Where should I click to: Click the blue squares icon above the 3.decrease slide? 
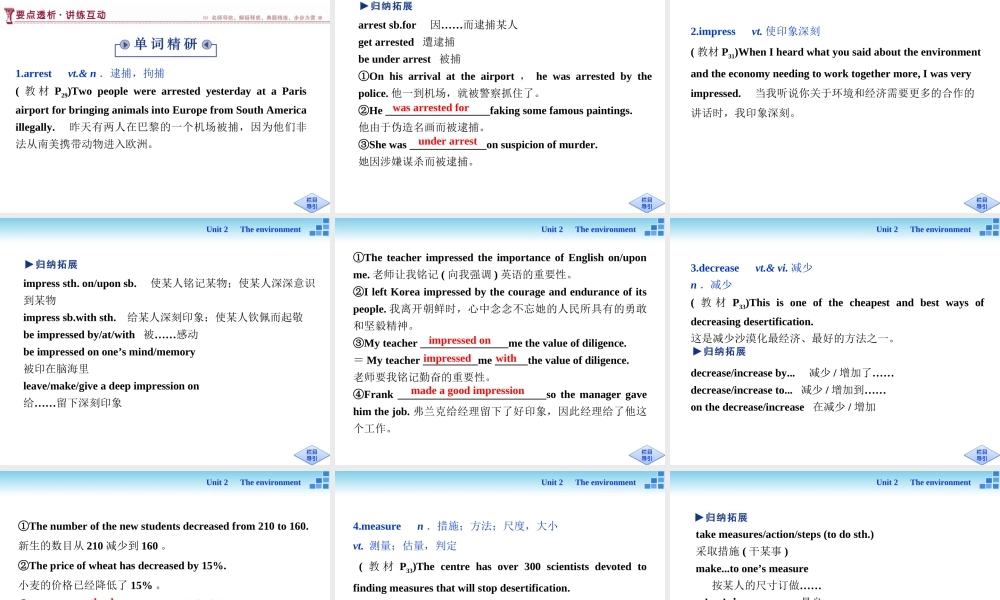[989, 228]
